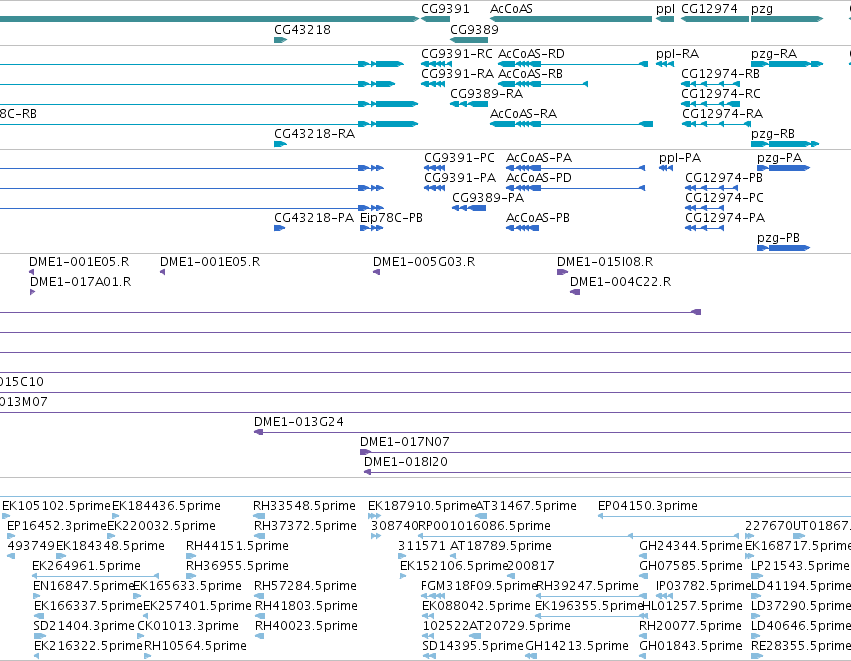Select protein ppl-PA

666,168
